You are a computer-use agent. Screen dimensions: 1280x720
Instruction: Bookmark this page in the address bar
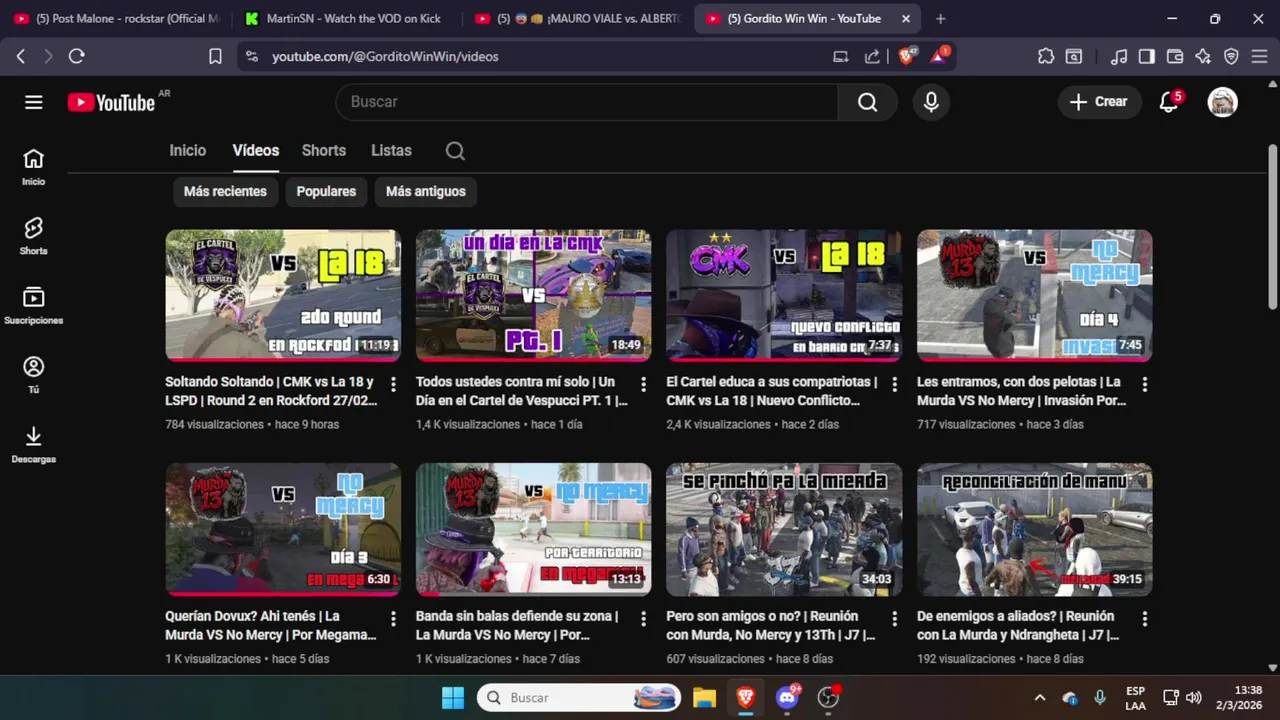click(215, 56)
